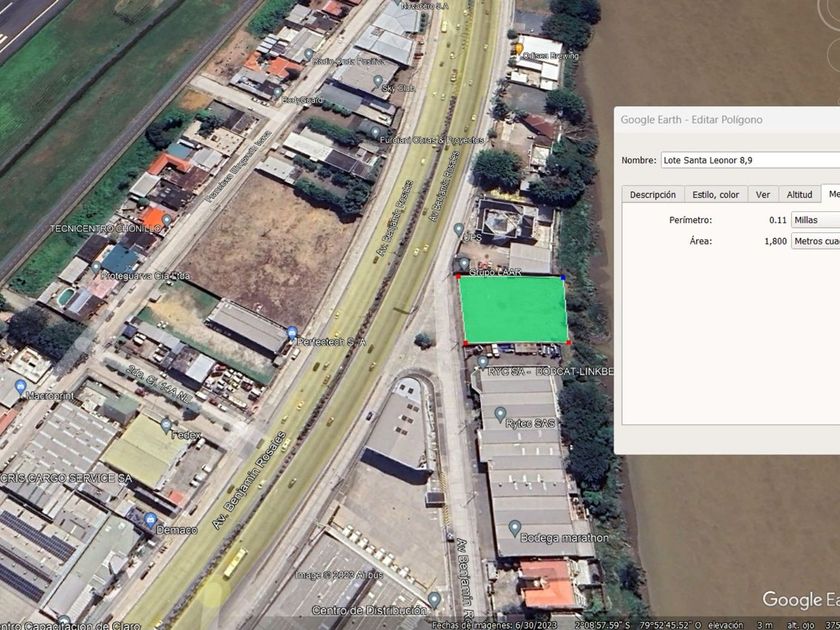
Task: Click the Tecnicentro Chonillo marker
Action: click(x=167, y=220)
